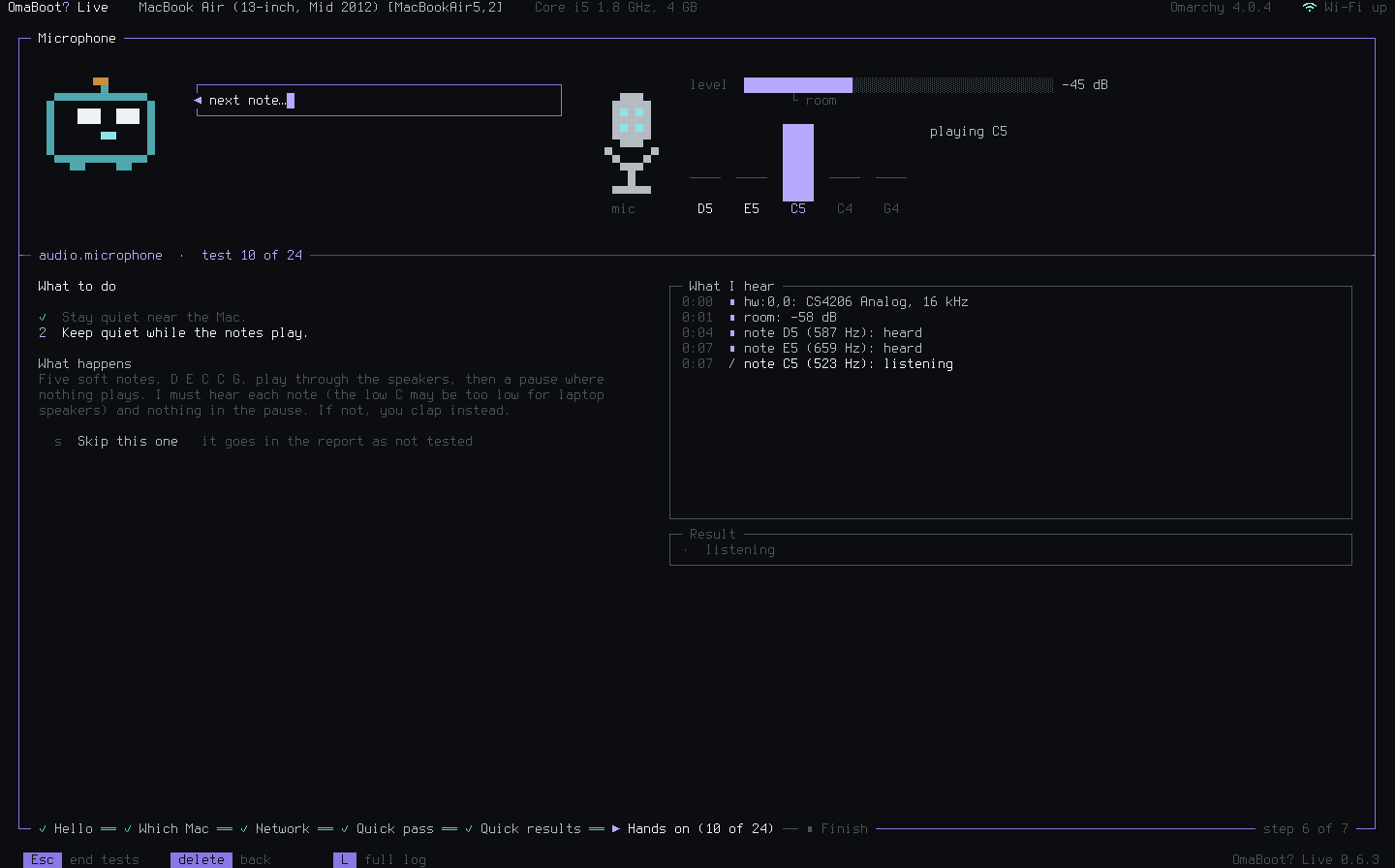
Task: Click the mic input level meter
Action: 898,85
